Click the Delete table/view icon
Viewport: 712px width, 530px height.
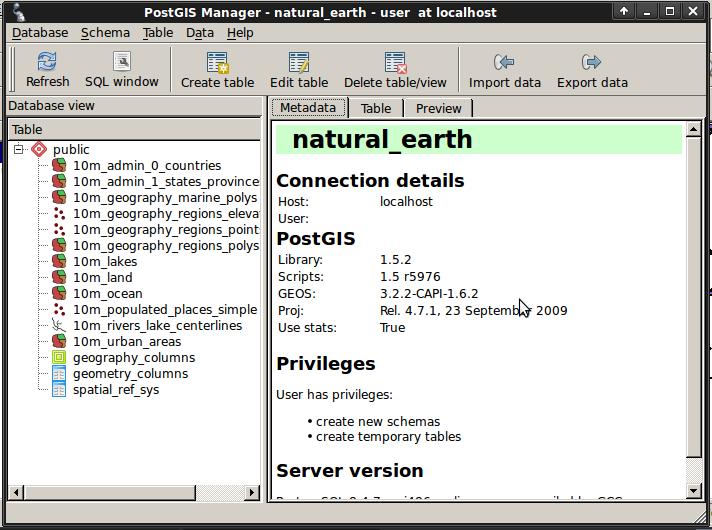point(396,63)
